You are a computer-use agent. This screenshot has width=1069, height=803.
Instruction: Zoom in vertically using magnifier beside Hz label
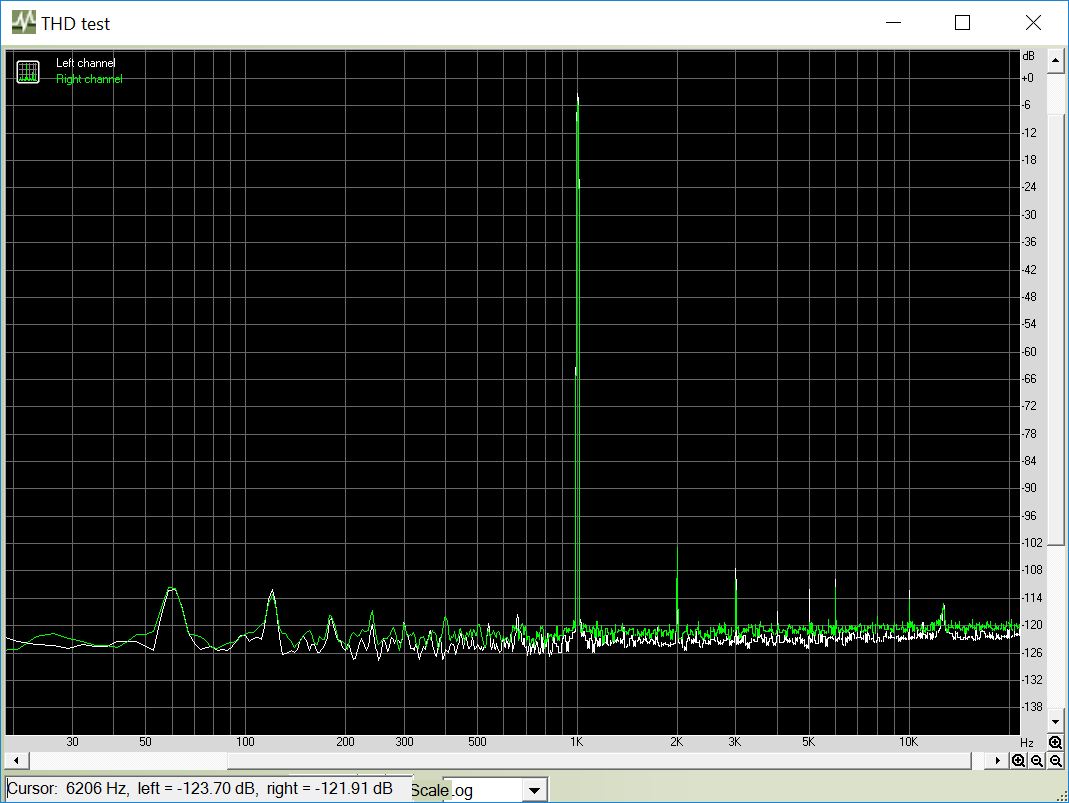click(1055, 742)
